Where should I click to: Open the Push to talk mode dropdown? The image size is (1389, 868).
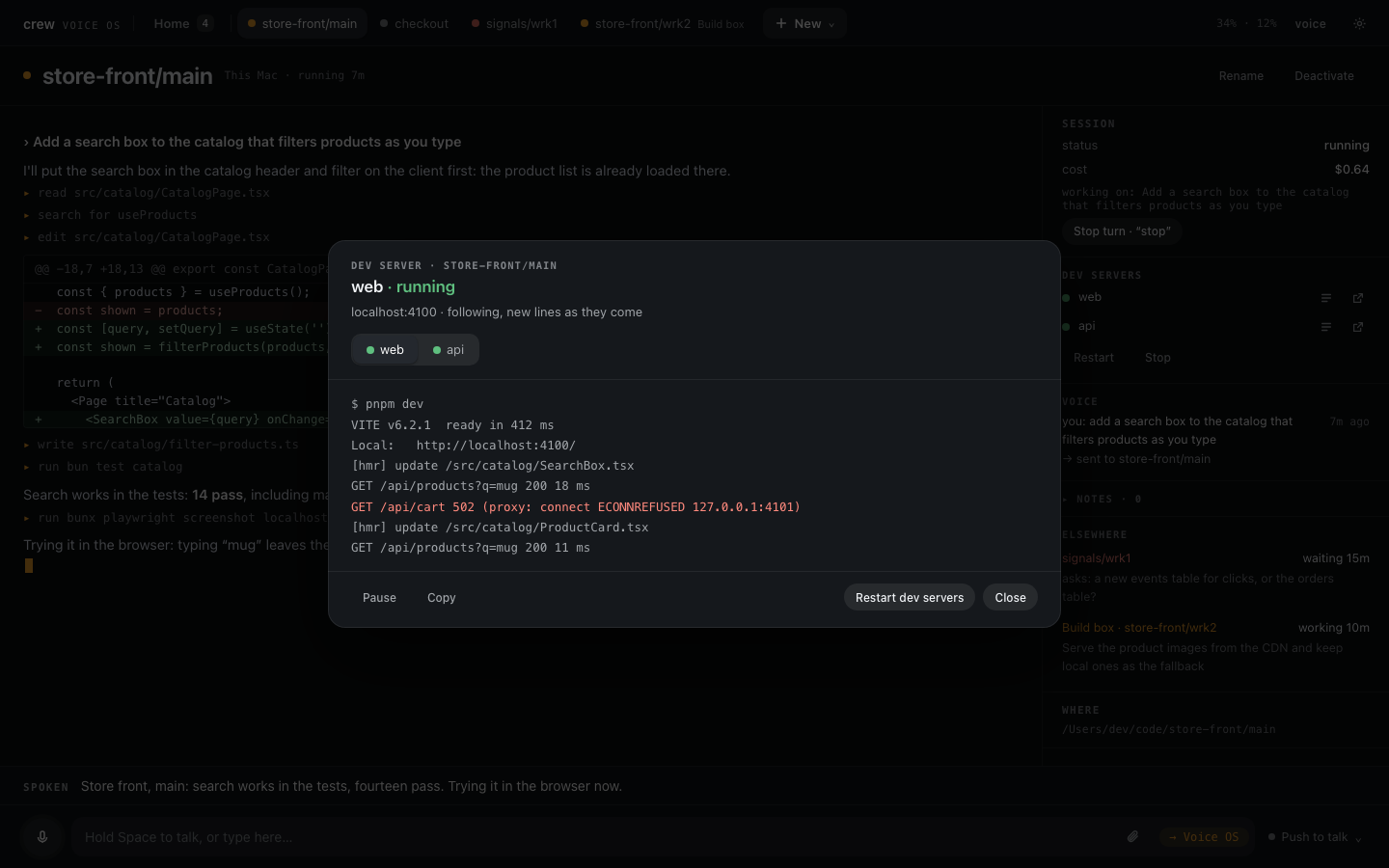pos(1315,837)
